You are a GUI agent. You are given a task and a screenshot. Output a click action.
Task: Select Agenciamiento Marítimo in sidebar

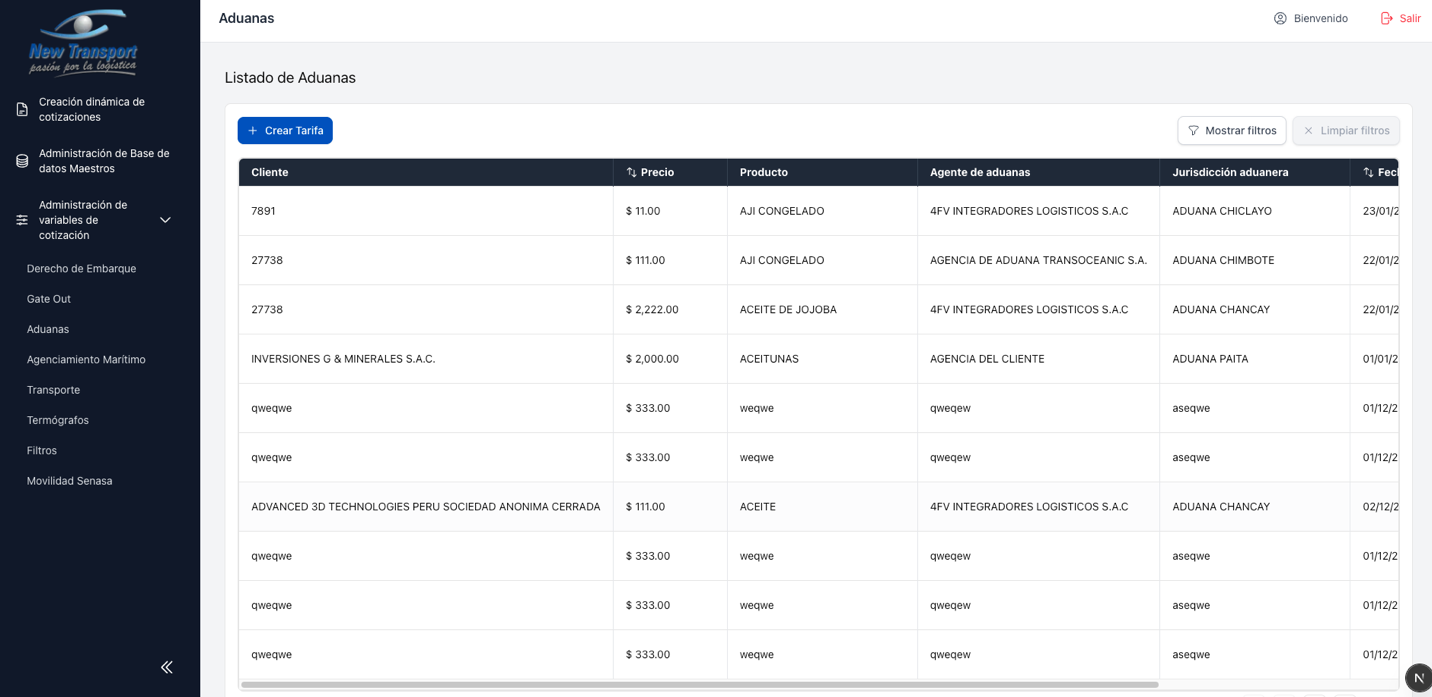tap(86, 360)
